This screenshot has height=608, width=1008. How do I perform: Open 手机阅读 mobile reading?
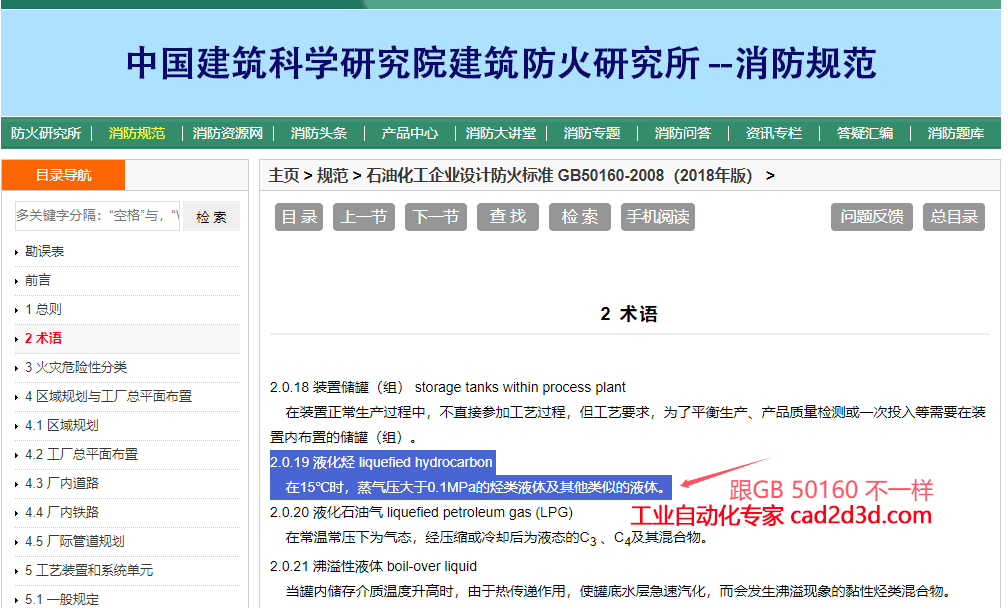pos(658,217)
